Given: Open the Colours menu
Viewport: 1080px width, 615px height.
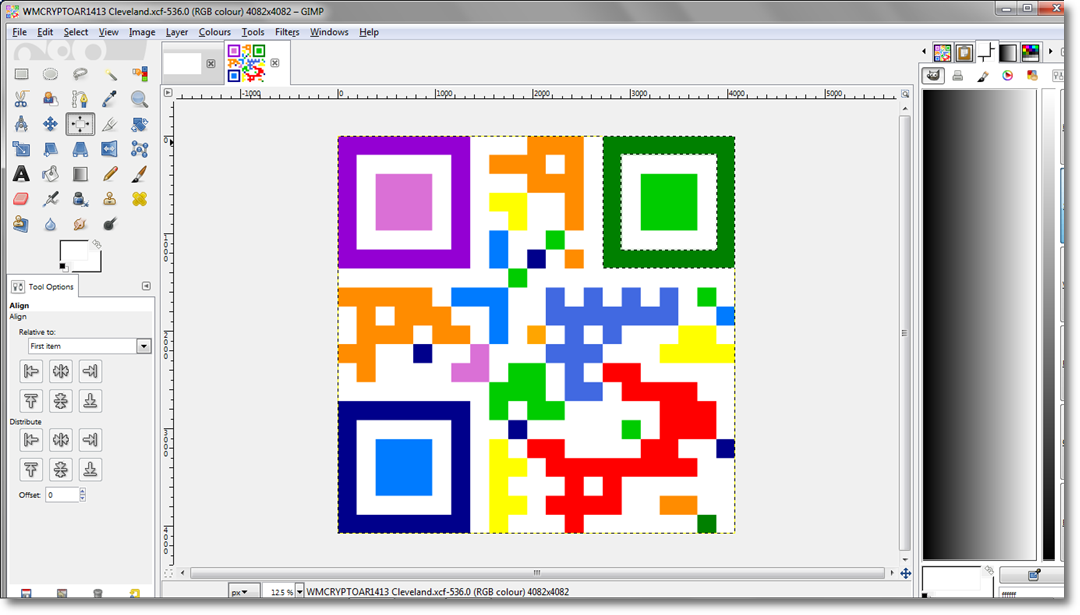Looking at the screenshot, I should click(215, 32).
